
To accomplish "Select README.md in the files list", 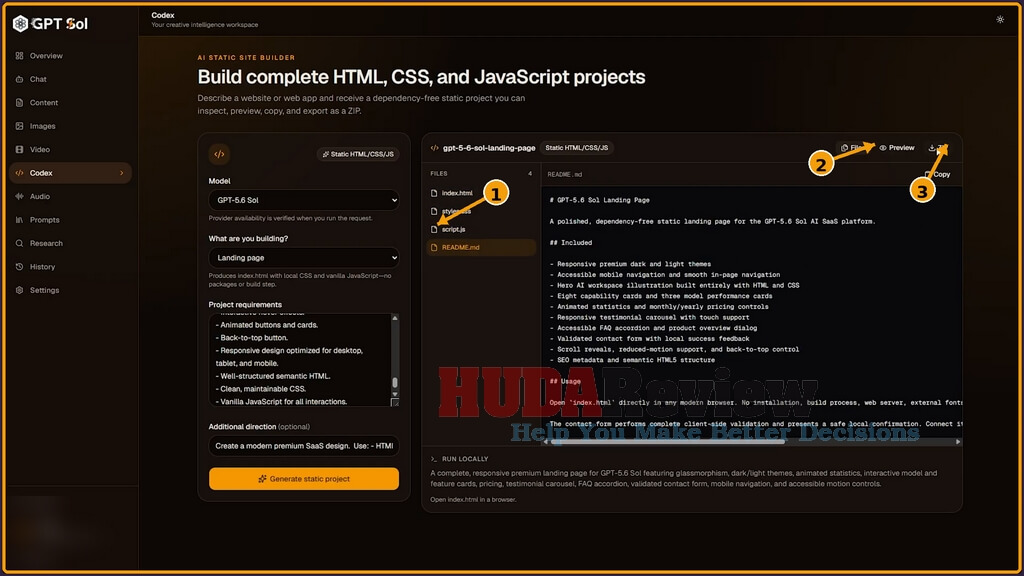I will point(481,248).
